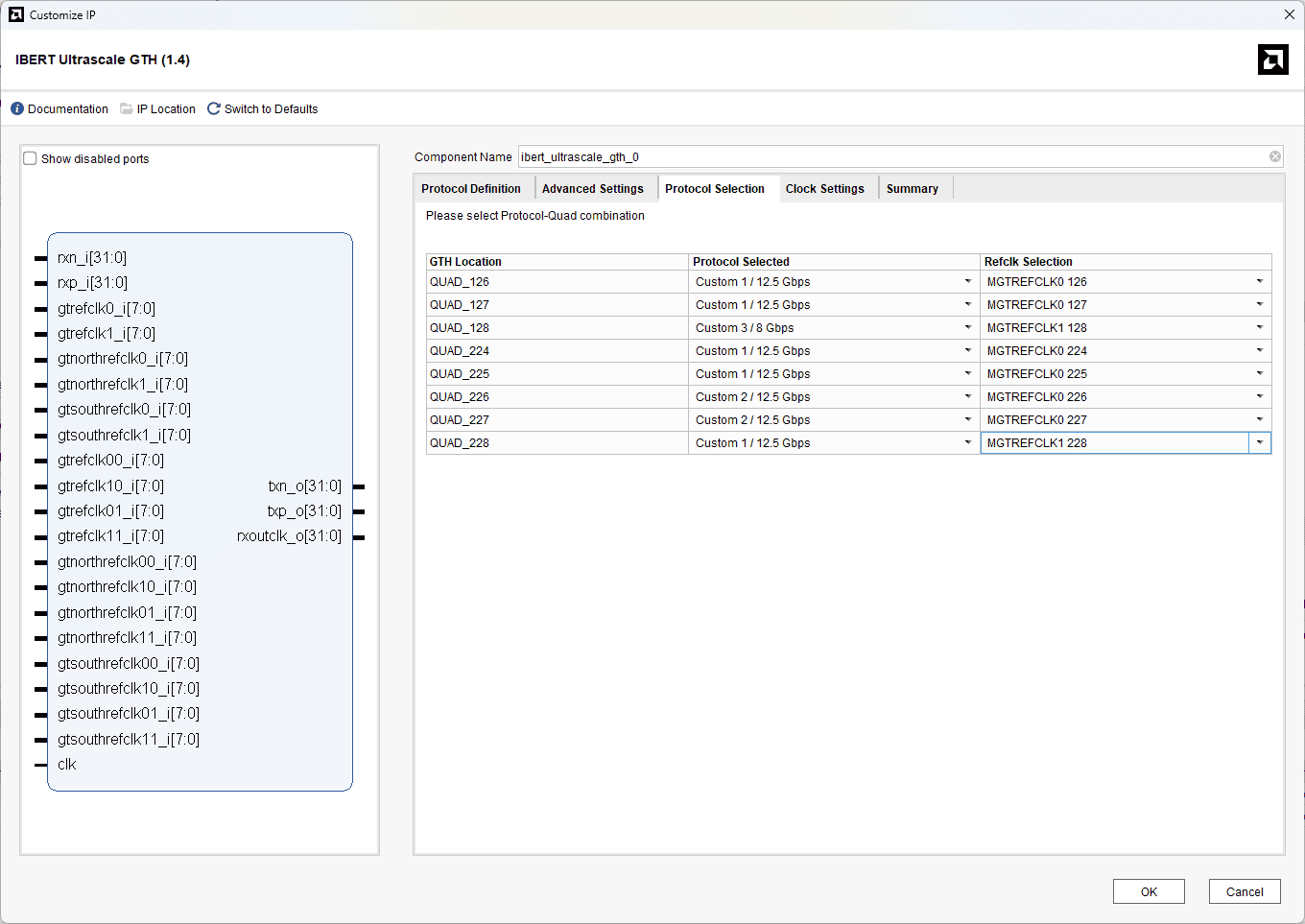Screen dimensions: 1305x924
Task: Expand QUAD_126 Protocol Selected dropdown
Action: click(967, 282)
